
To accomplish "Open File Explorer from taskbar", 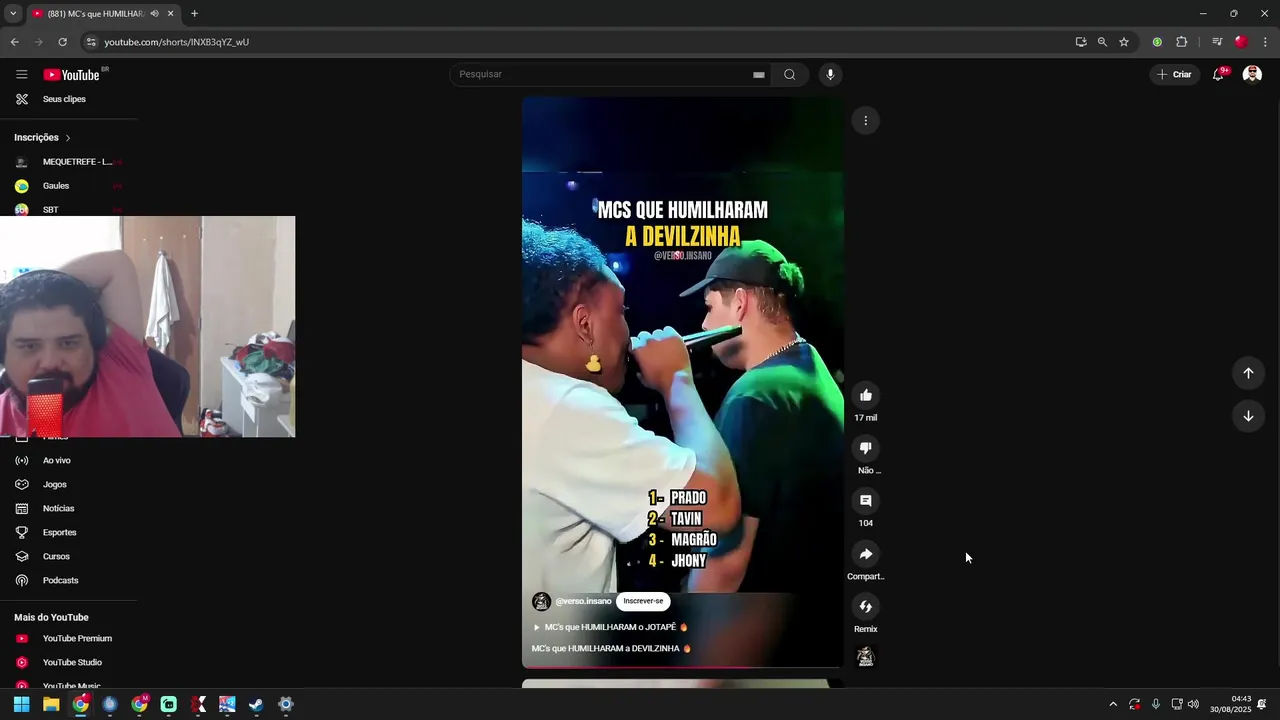I will pyautogui.click(x=51, y=704).
